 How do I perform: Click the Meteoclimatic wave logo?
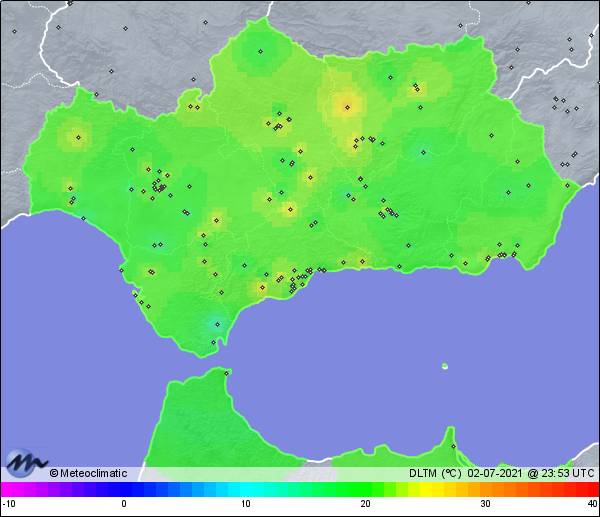pos(26,463)
